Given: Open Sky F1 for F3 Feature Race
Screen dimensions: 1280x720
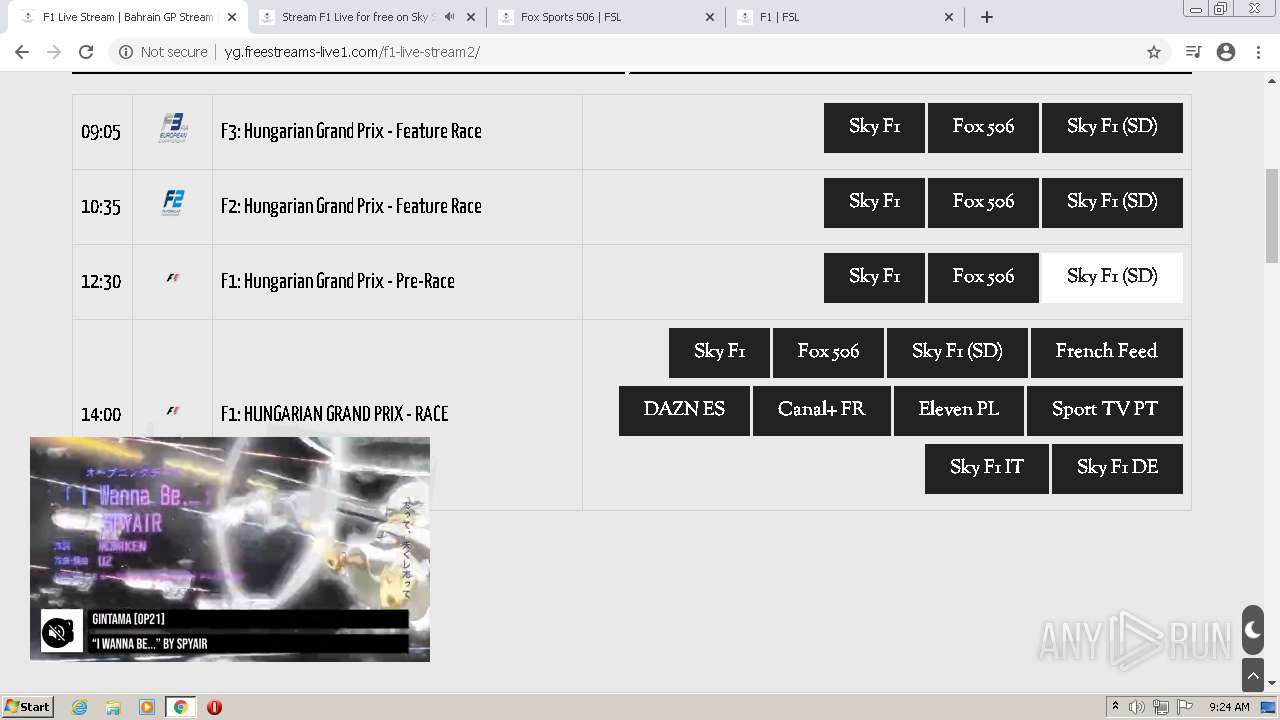Looking at the screenshot, I should pos(874,127).
